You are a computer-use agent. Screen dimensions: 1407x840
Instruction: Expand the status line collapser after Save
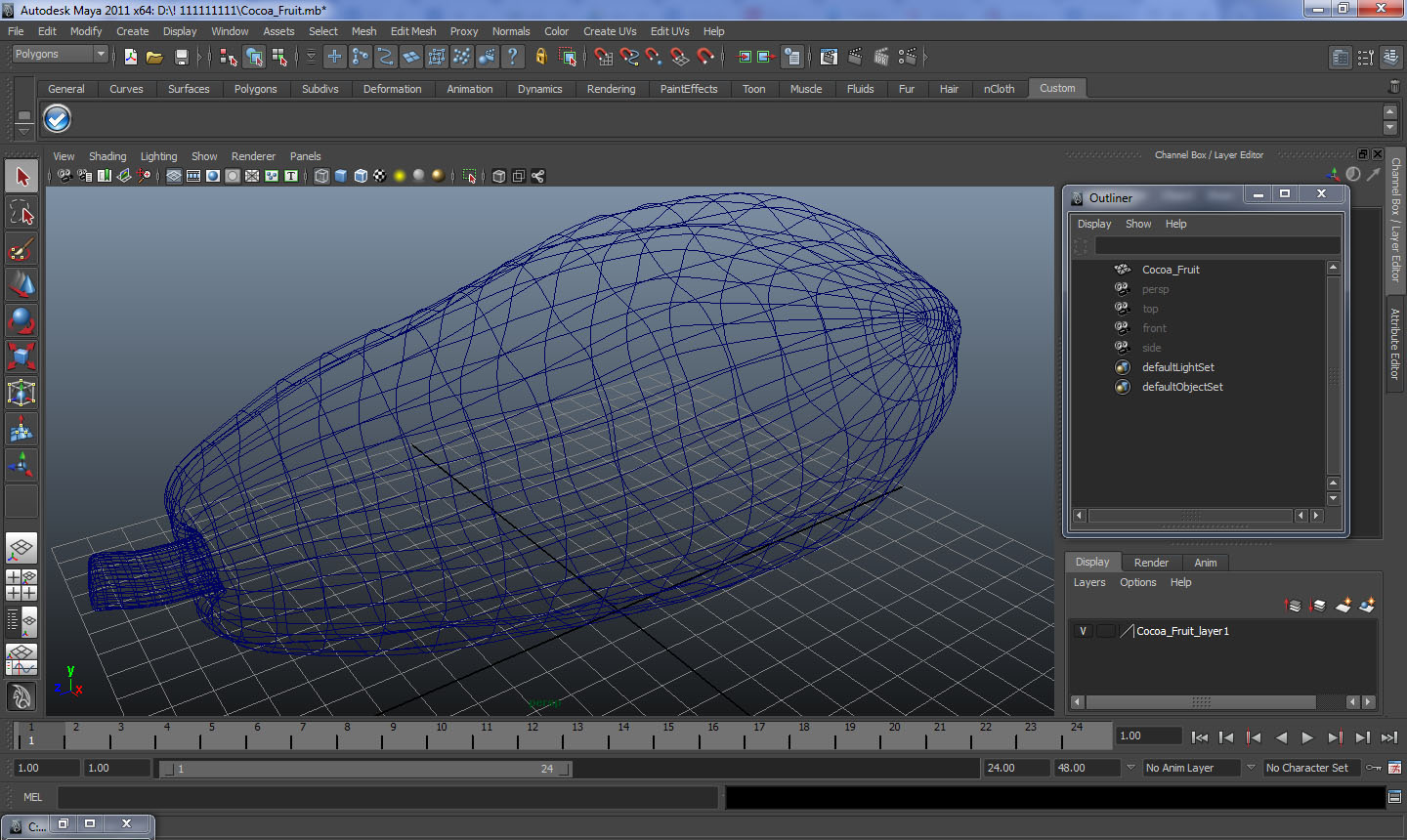tap(199, 57)
